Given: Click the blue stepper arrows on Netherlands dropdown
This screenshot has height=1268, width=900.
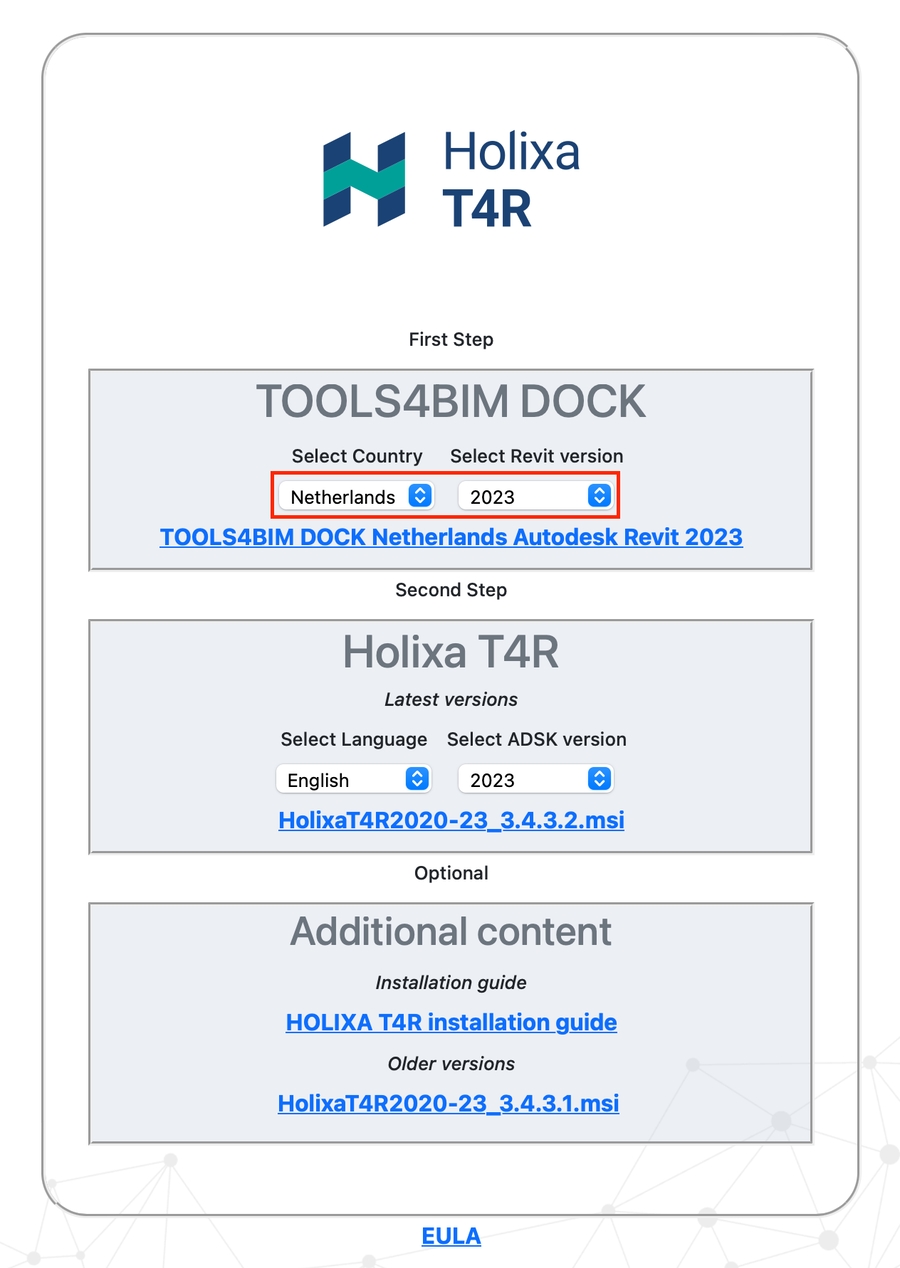Looking at the screenshot, I should pos(421,496).
